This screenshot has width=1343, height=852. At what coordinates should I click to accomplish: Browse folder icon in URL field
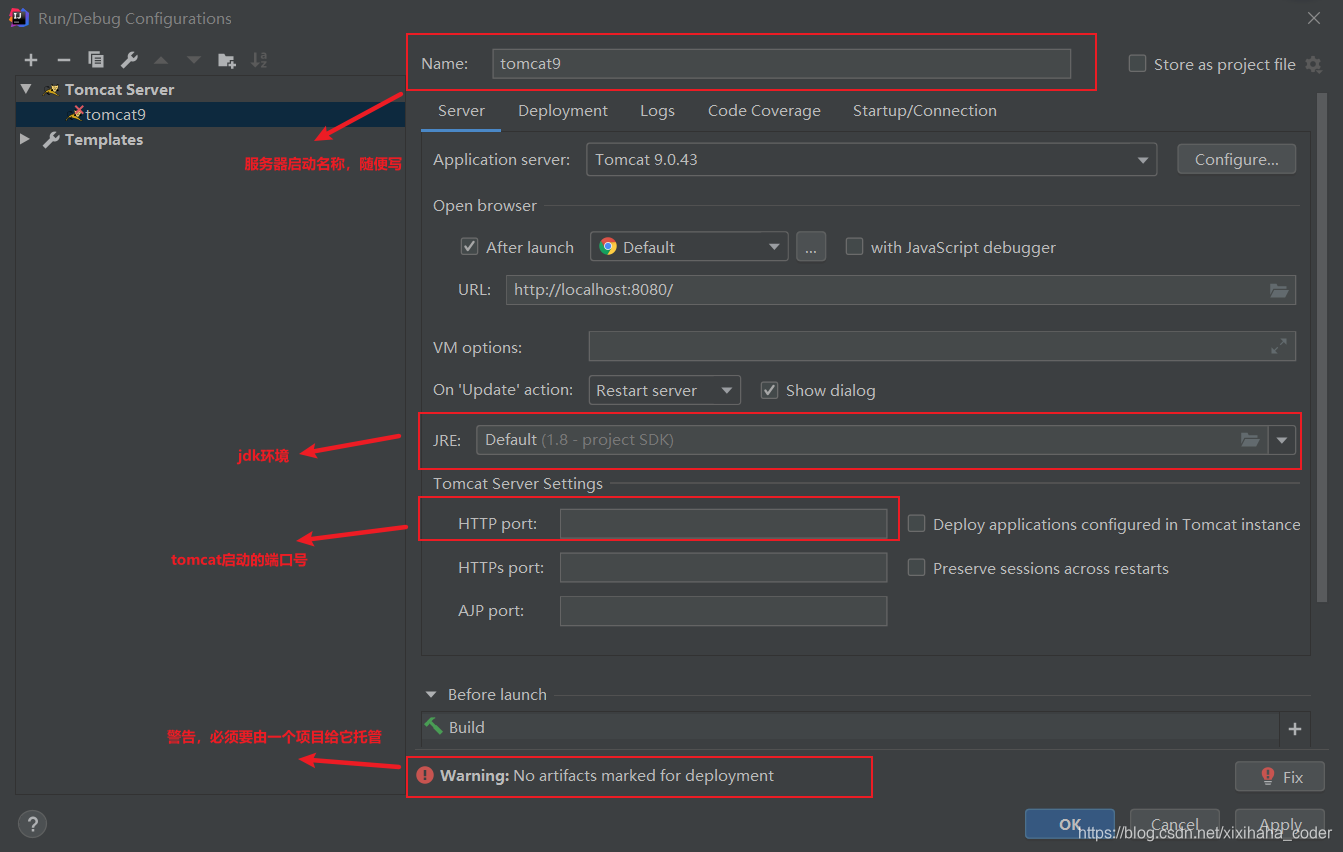click(1279, 290)
